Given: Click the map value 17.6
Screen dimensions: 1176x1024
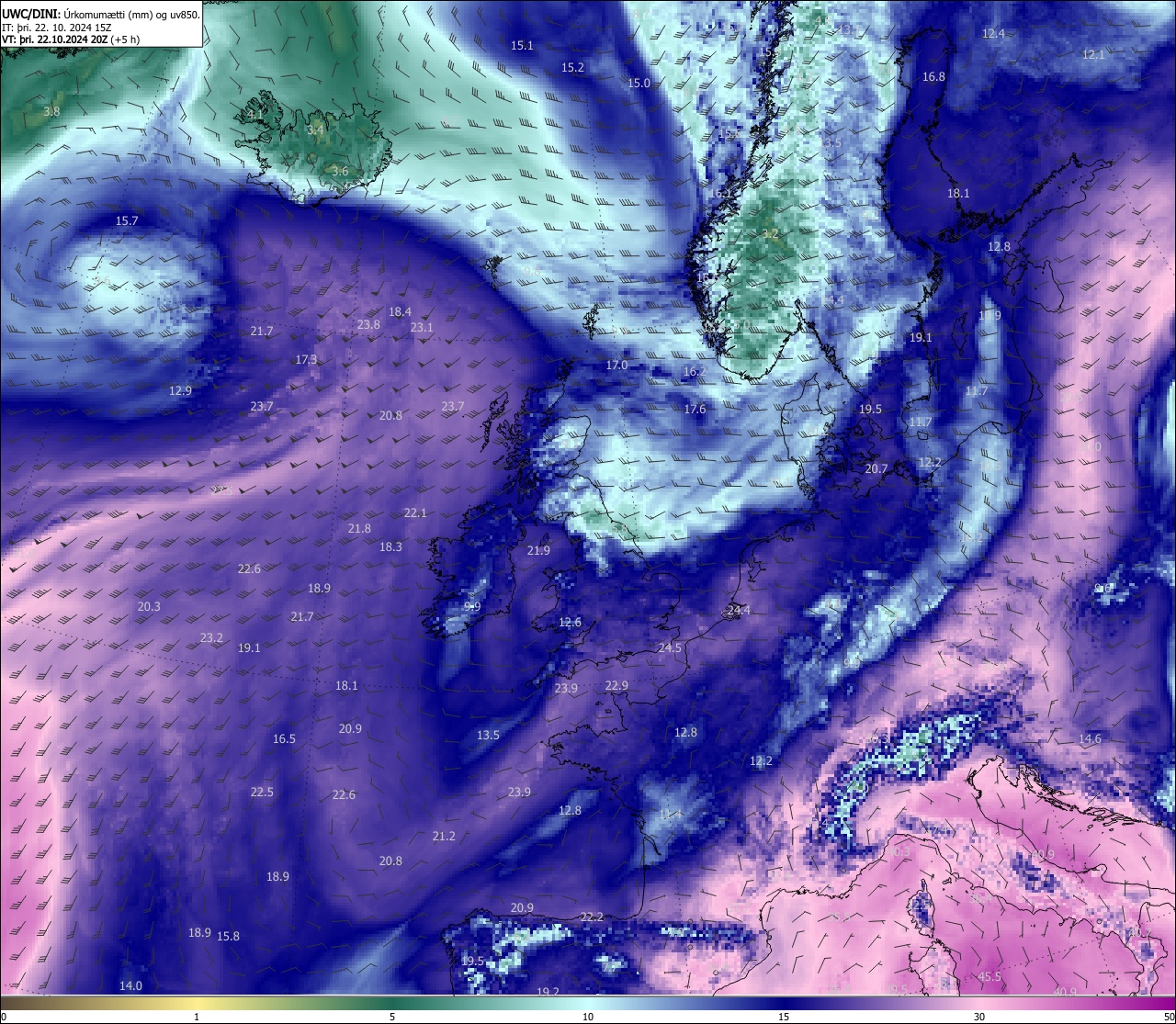Looking at the screenshot, I should [695, 409].
